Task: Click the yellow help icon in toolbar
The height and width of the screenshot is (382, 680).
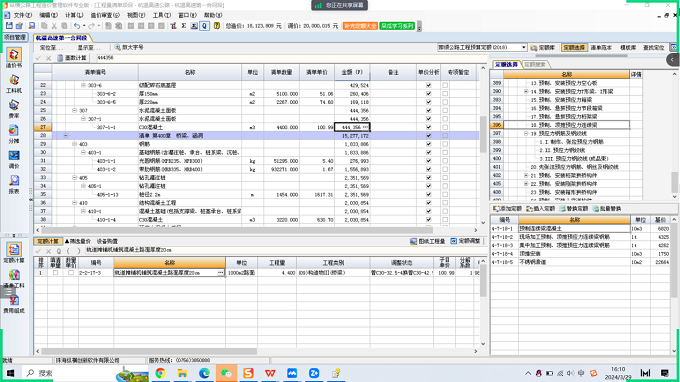Action: click(x=216, y=26)
